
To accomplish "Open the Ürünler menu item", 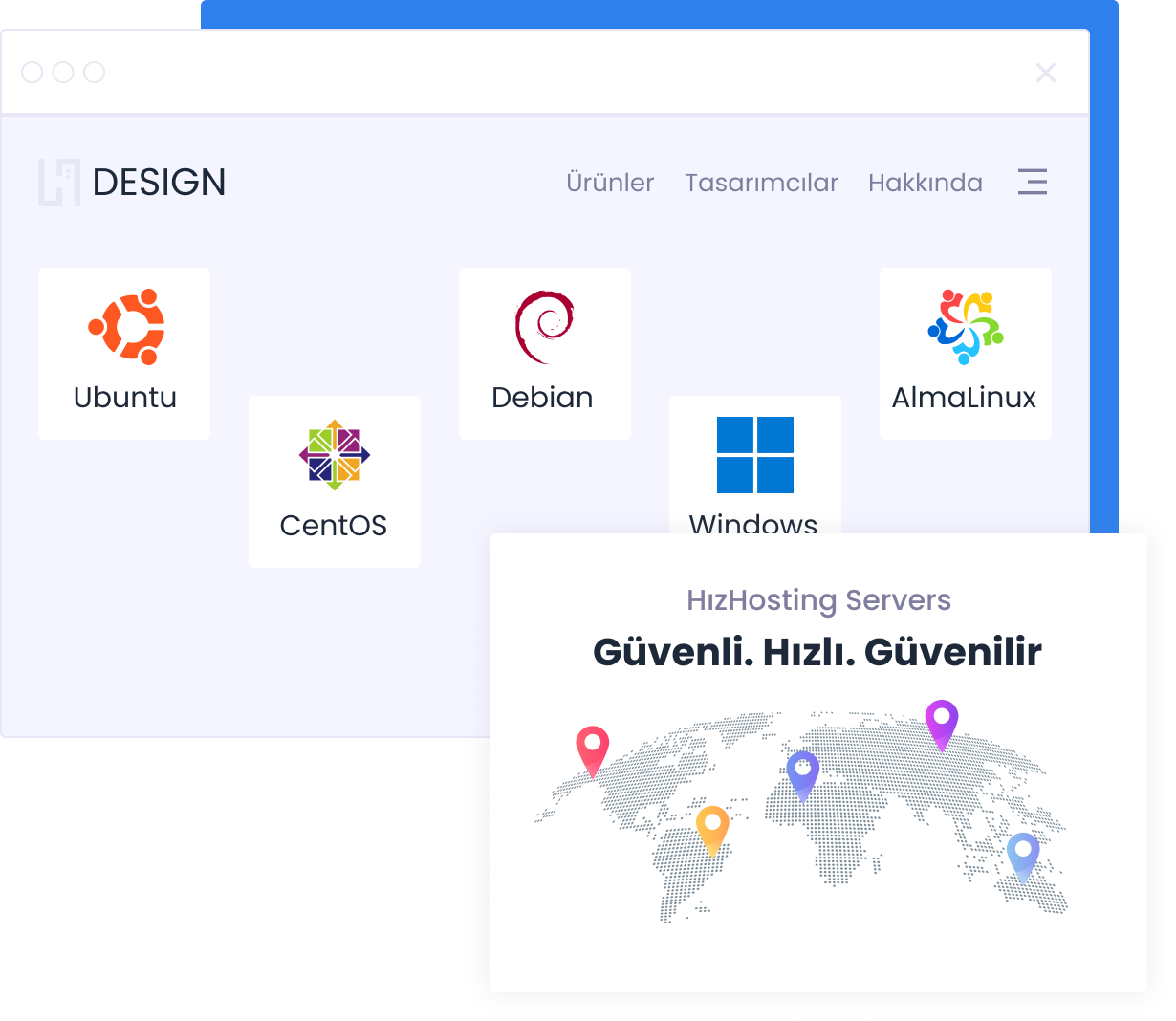I will tap(610, 183).
